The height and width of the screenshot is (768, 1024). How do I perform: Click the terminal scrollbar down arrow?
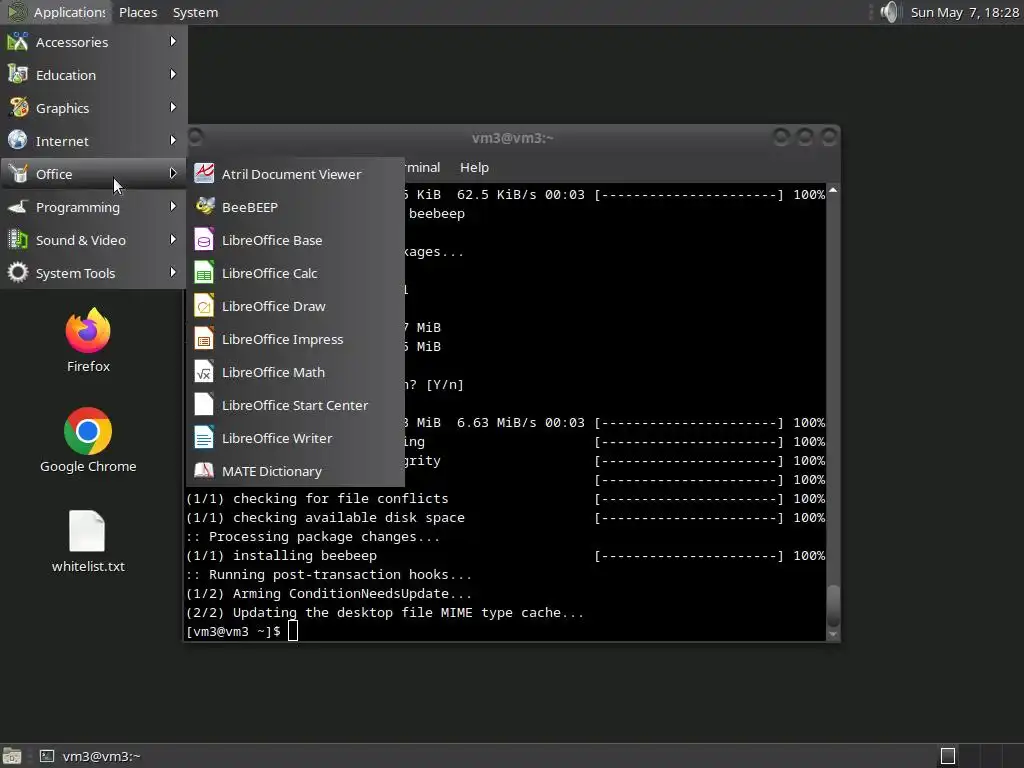[x=833, y=633]
